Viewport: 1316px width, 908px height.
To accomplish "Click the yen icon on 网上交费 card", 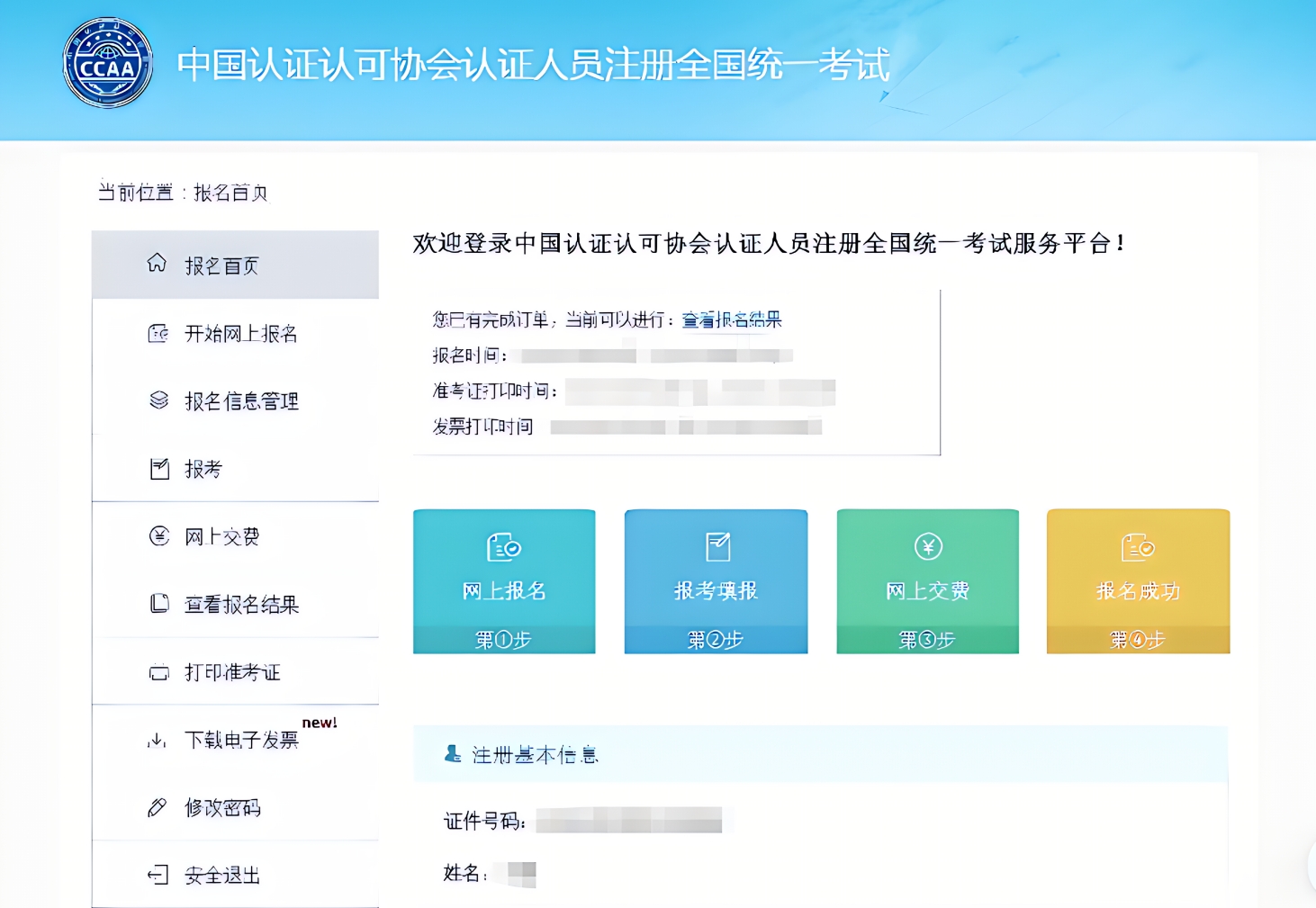I will click(928, 546).
